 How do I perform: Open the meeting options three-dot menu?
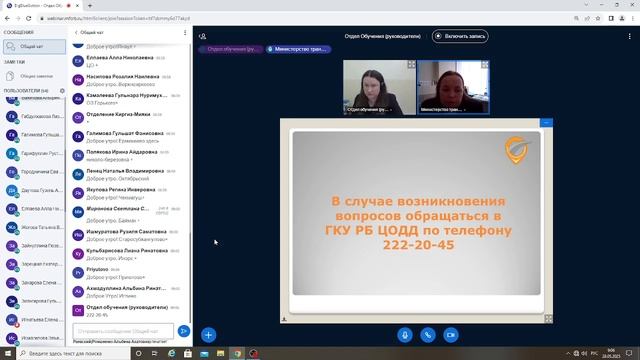[629, 36]
